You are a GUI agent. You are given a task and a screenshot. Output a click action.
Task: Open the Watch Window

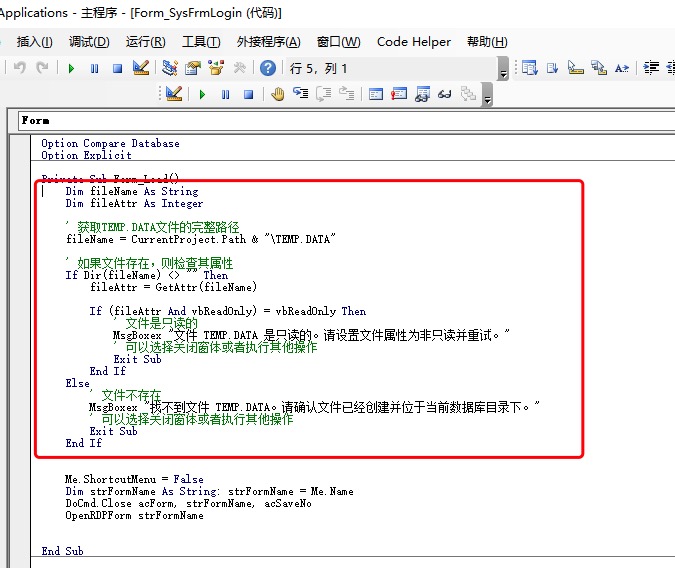(x=422, y=94)
